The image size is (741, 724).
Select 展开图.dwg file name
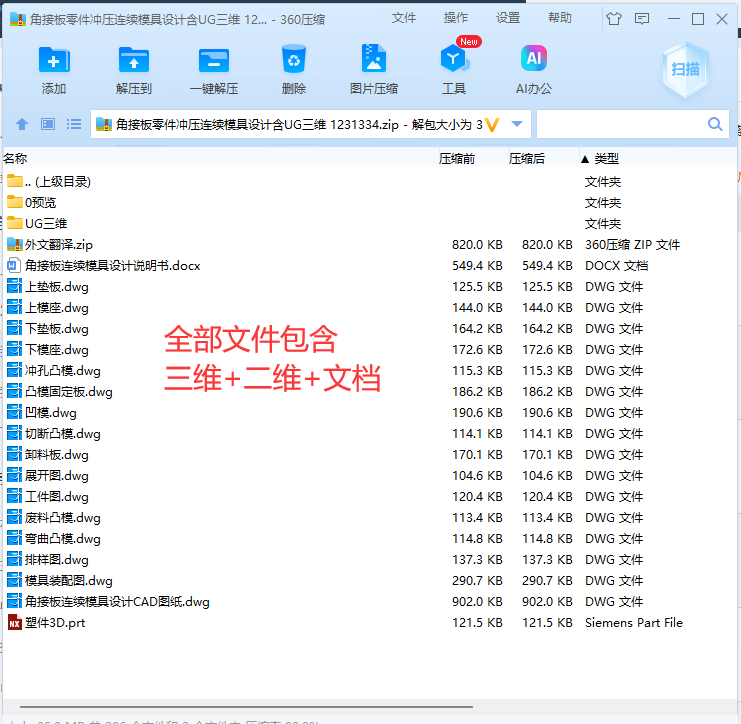(57, 475)
